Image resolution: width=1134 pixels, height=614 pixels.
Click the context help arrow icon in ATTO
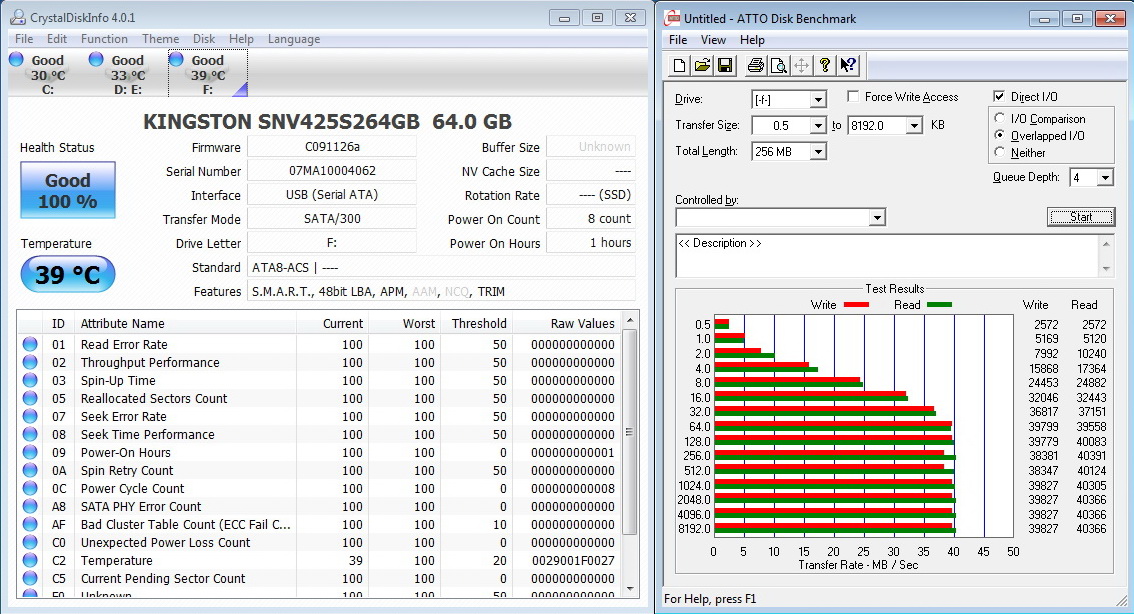[x=848, y=66]
